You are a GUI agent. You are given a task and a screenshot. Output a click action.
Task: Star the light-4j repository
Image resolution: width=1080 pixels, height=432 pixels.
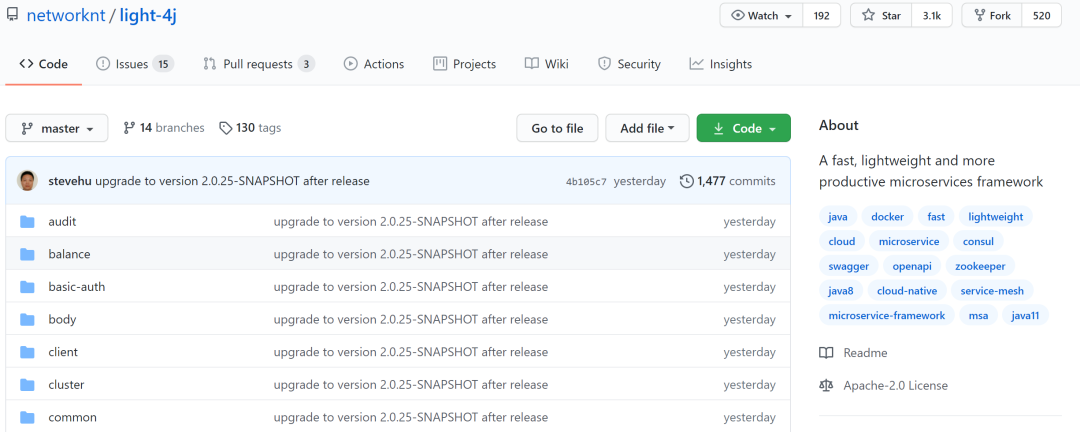coord(881,16)
